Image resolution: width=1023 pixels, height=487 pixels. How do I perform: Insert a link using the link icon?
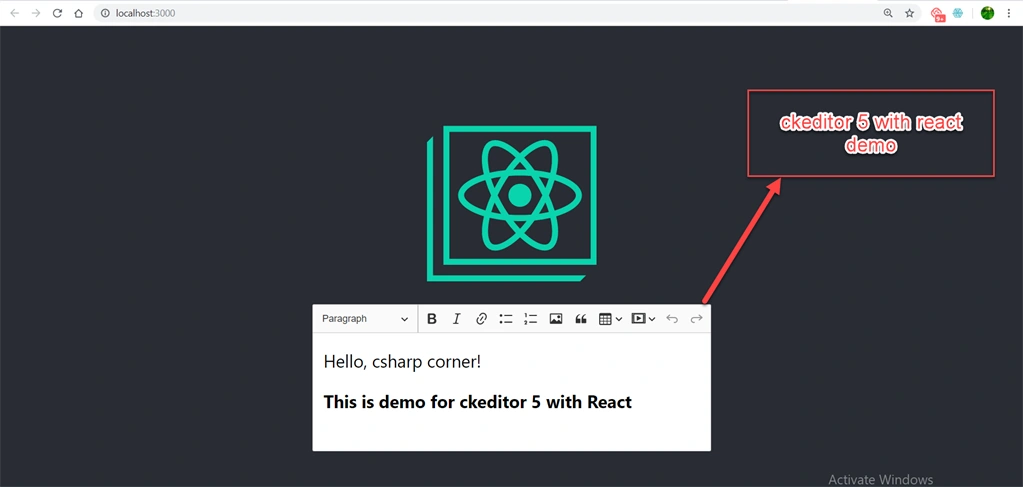[x=481, y=319]
